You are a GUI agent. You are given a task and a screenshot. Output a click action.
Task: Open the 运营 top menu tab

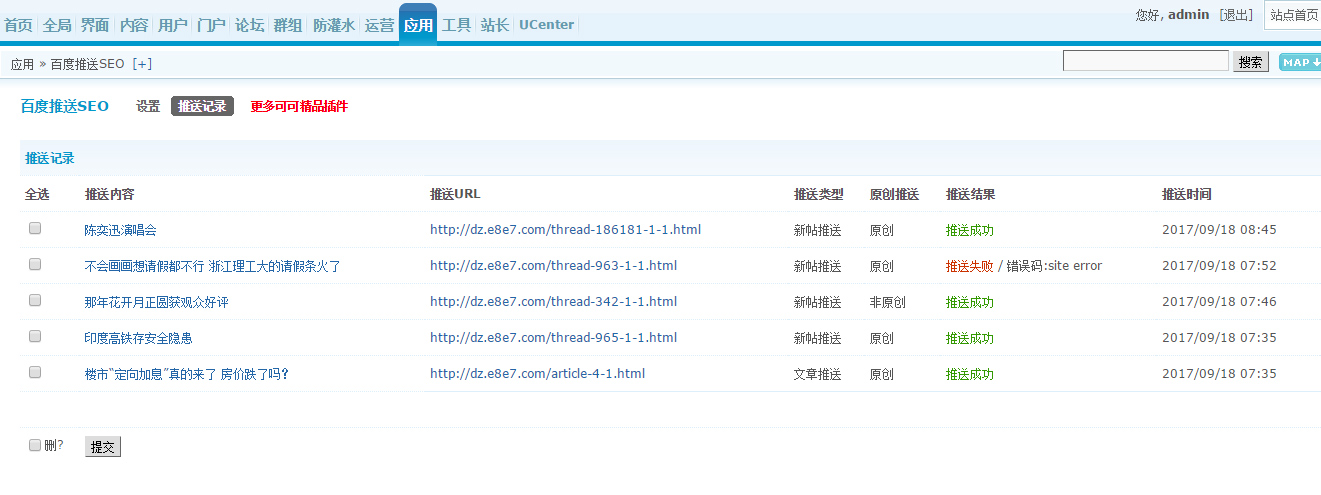point(379,25)
